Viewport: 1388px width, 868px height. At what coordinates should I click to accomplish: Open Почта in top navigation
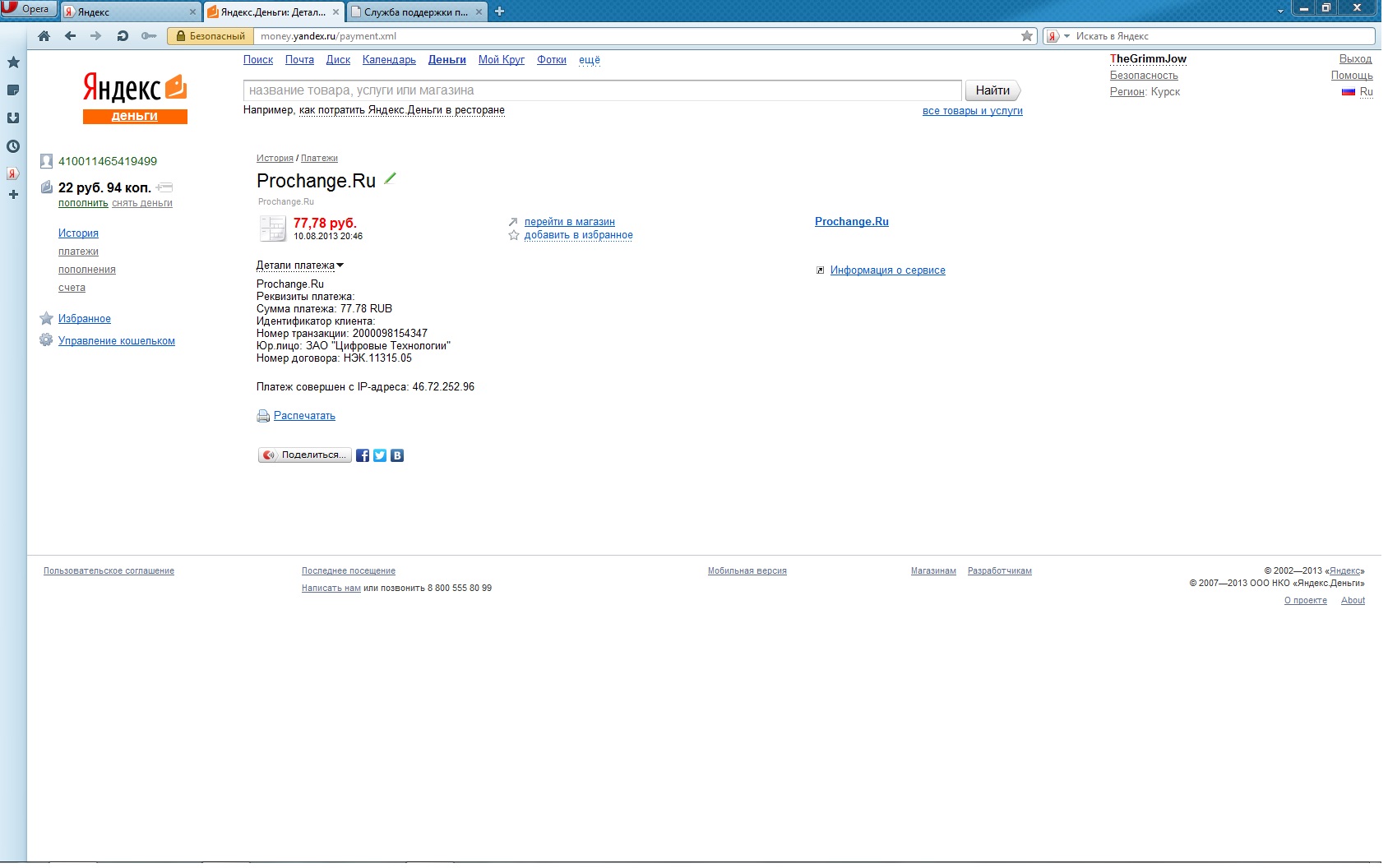point(300,60)
